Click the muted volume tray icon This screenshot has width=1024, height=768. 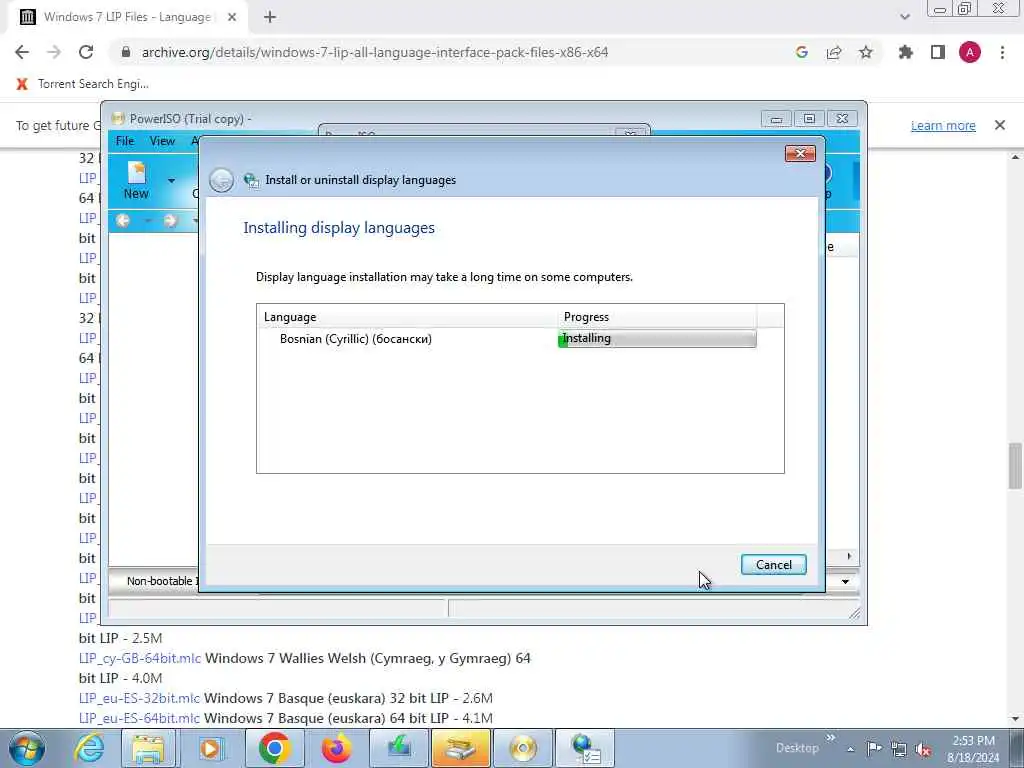pyautogui.click(x=923, y=749)
